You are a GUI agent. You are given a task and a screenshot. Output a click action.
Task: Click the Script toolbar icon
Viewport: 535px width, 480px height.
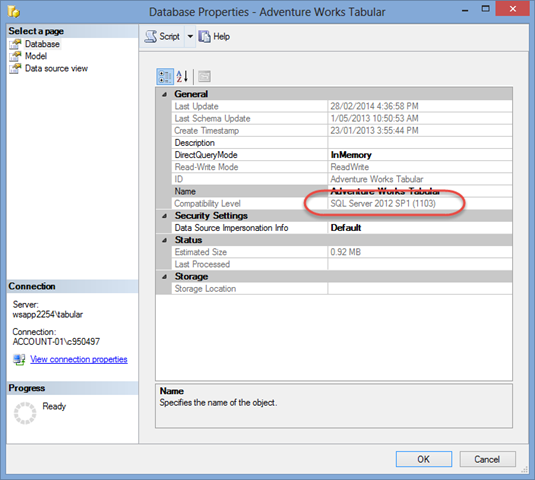(x=150, y=36)
